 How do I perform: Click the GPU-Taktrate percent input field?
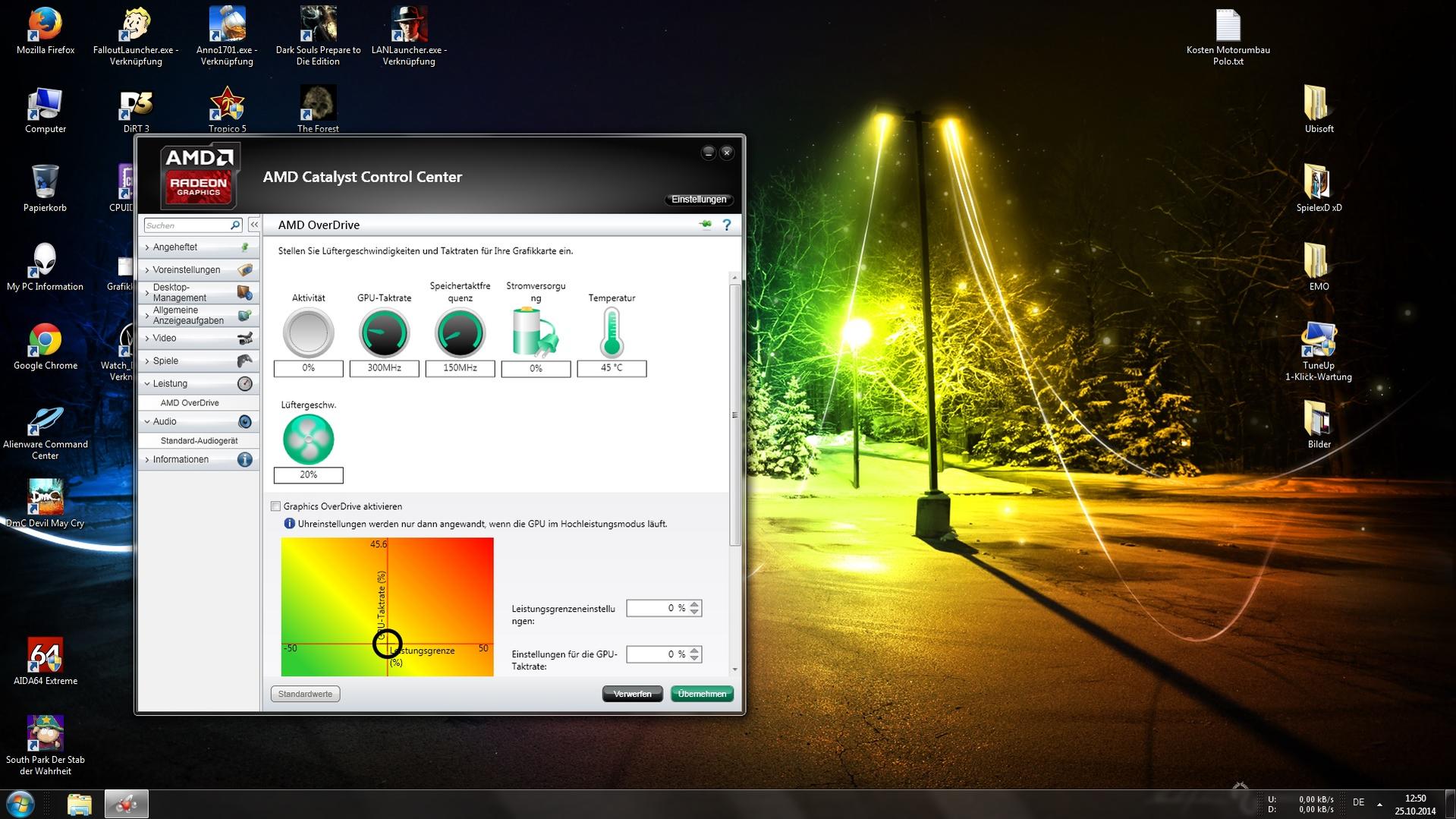point(657,654)
